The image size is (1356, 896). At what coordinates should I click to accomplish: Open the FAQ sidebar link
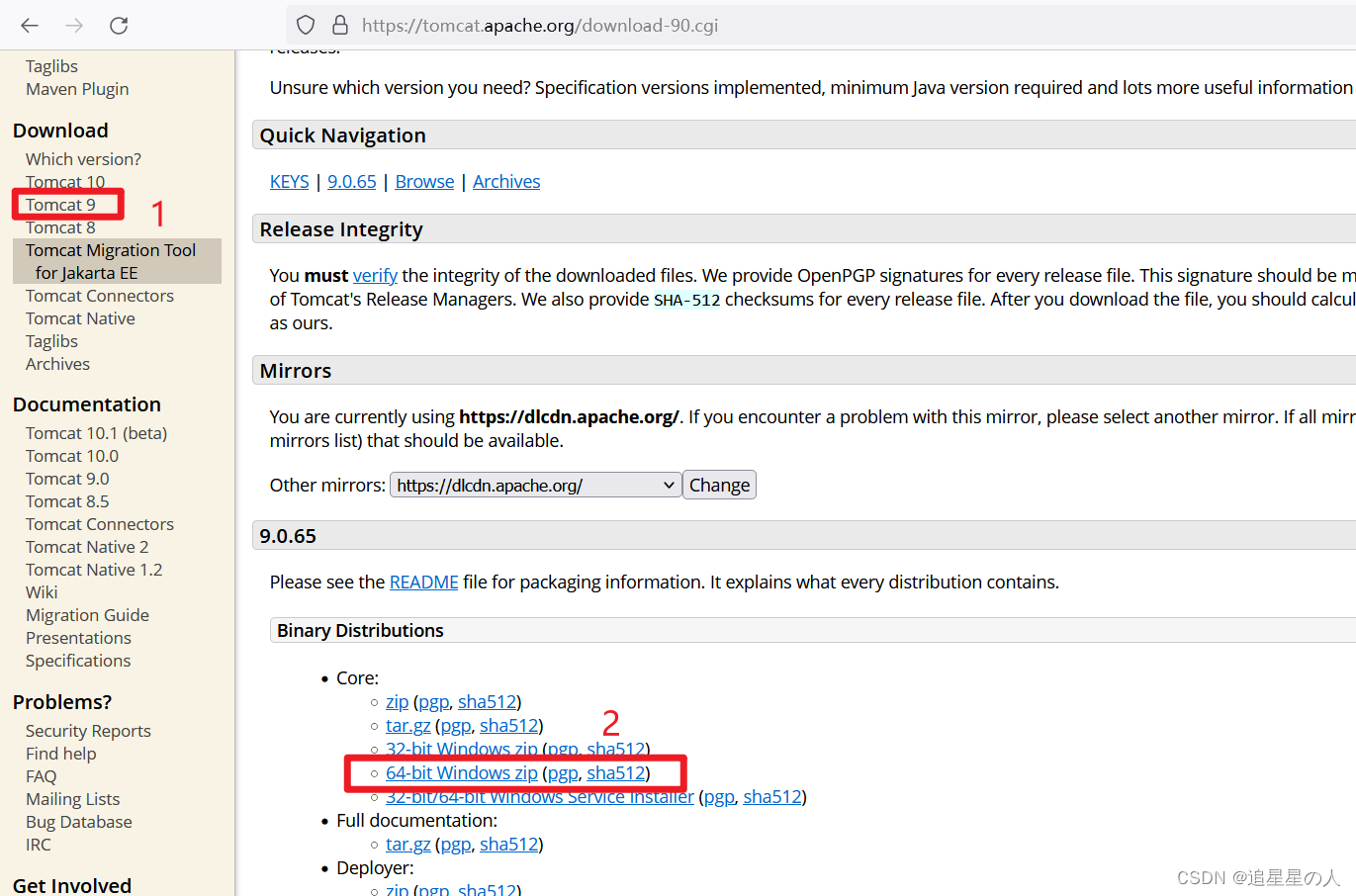pos(42,776)
